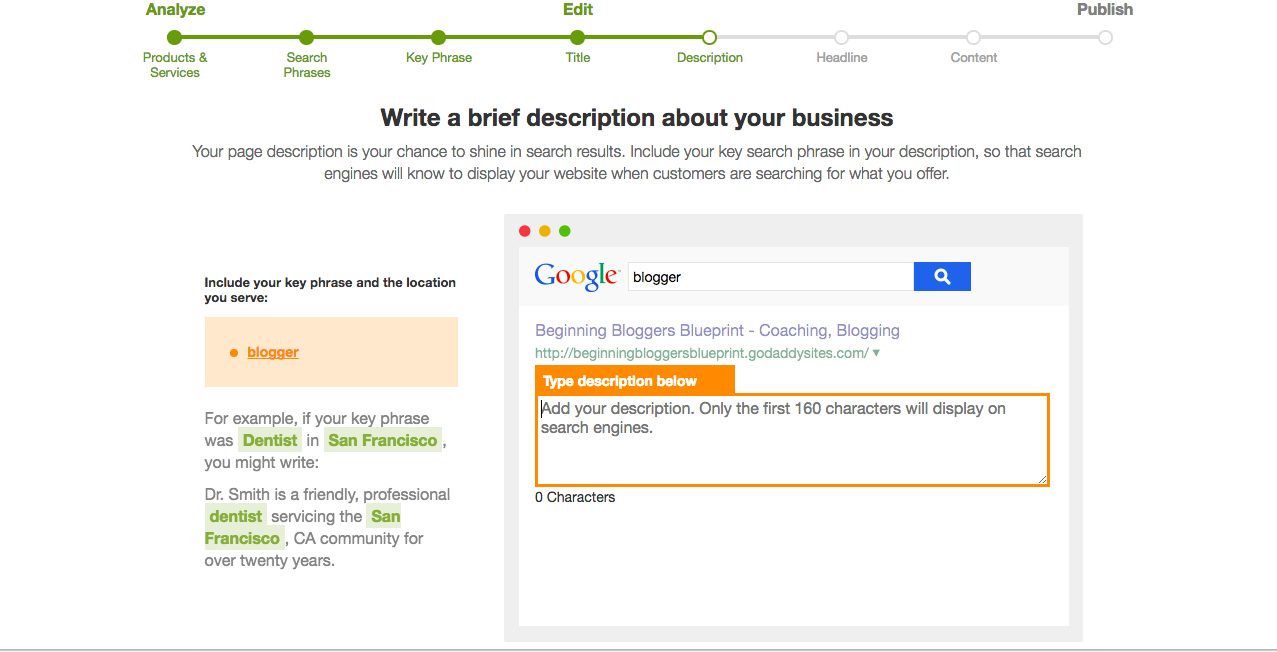Click the Products & Services step circle
The width and height of the screenshot is (1277, 652).
pyautogui.click(x=175, y=38)
